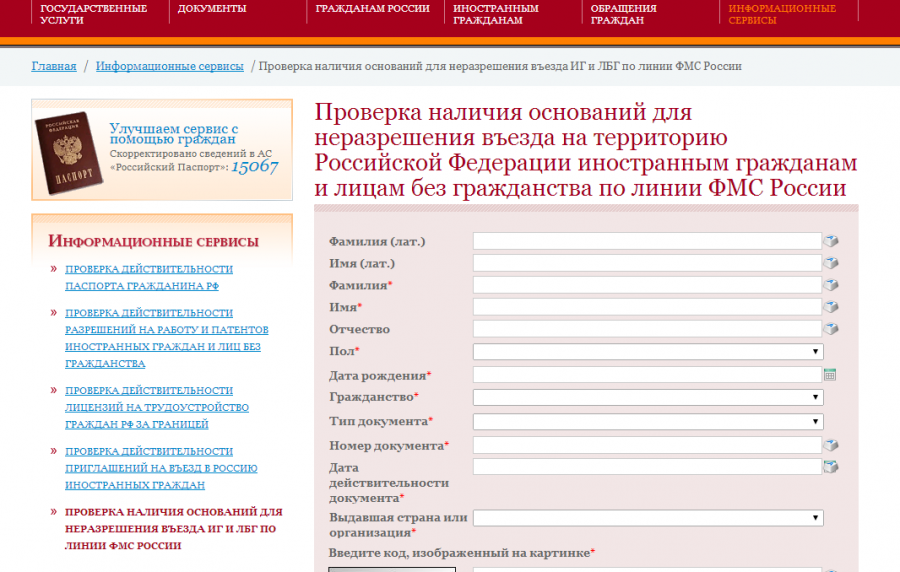Select Проверка наличия оснований для неразрешения въезда item

(x=173, y=528)
